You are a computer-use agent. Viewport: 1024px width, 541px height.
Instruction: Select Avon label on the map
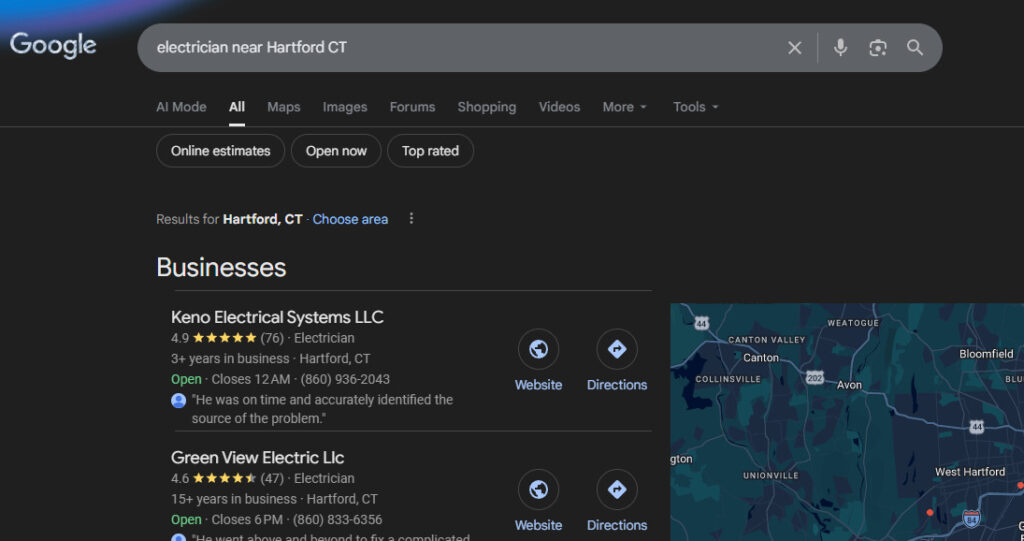coord(849,385)
